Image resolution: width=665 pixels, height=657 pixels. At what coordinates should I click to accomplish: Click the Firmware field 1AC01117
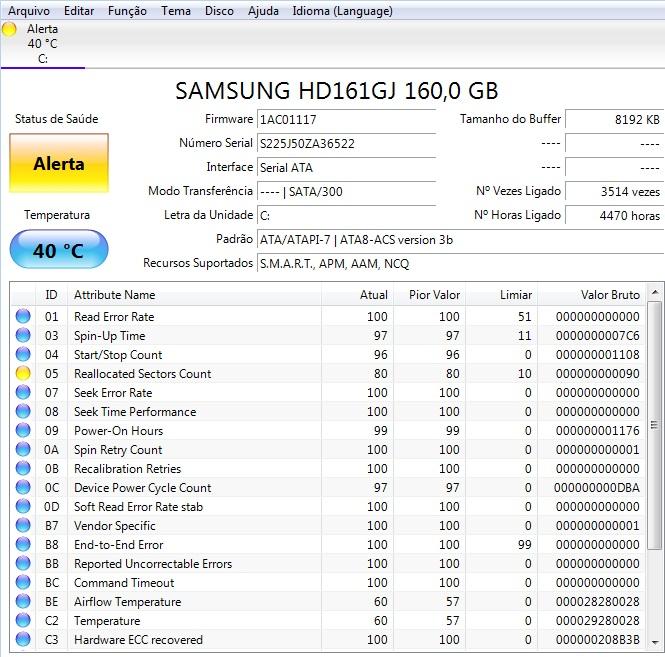[x=346, y=119]
